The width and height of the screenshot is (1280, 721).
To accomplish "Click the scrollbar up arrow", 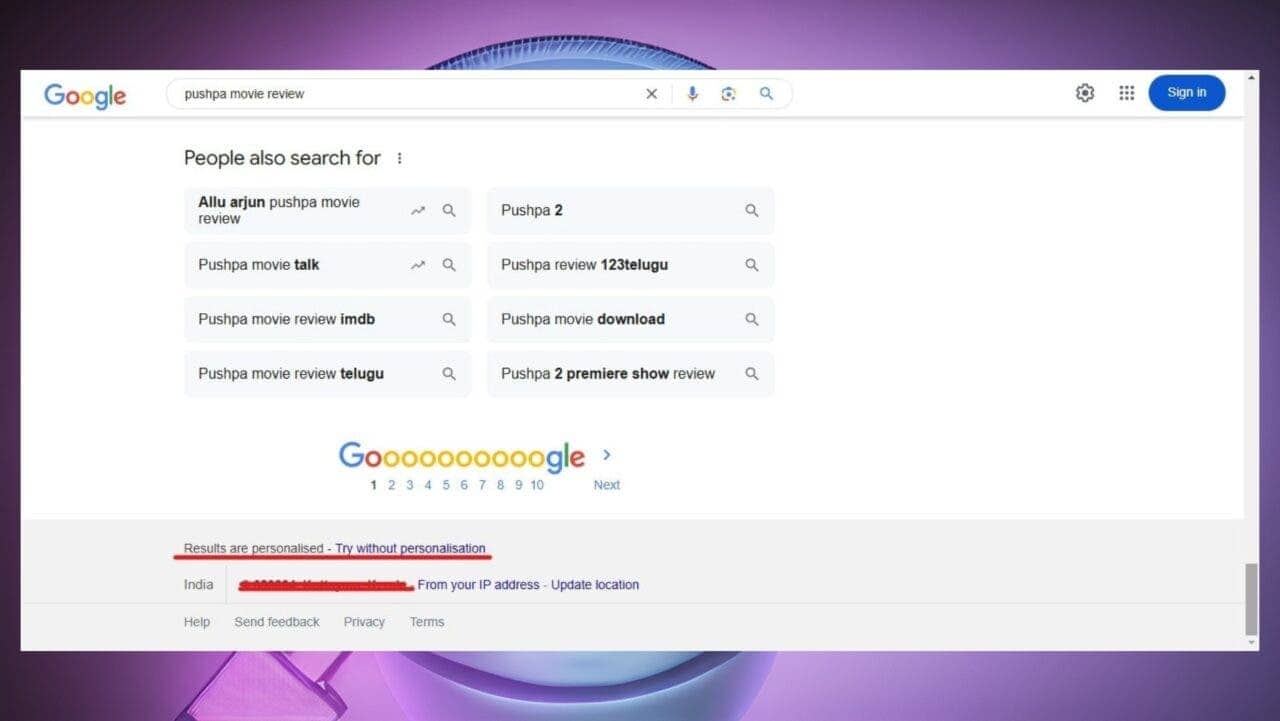I will pos(1251,77).
